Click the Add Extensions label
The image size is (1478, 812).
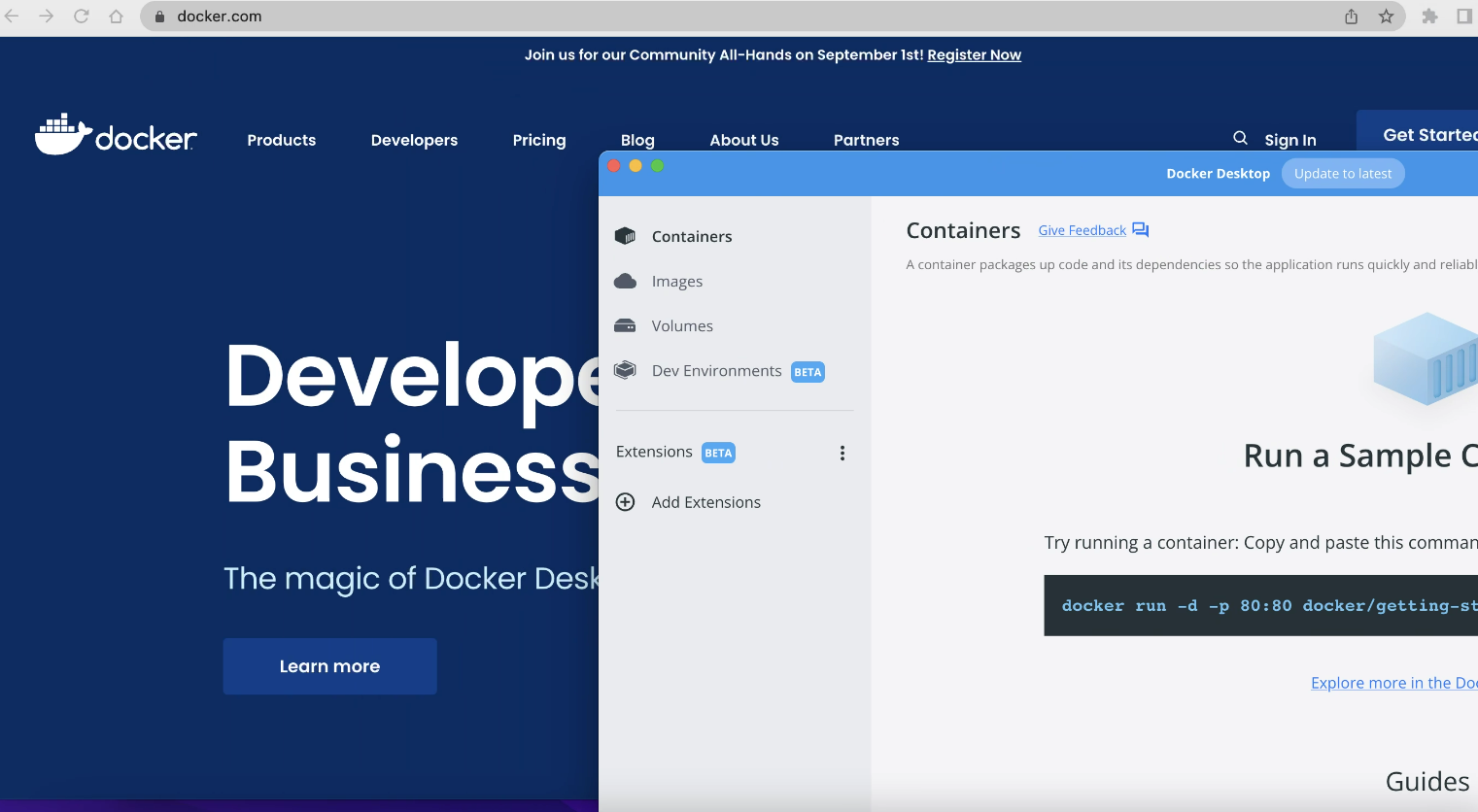(x=706, y=502)
